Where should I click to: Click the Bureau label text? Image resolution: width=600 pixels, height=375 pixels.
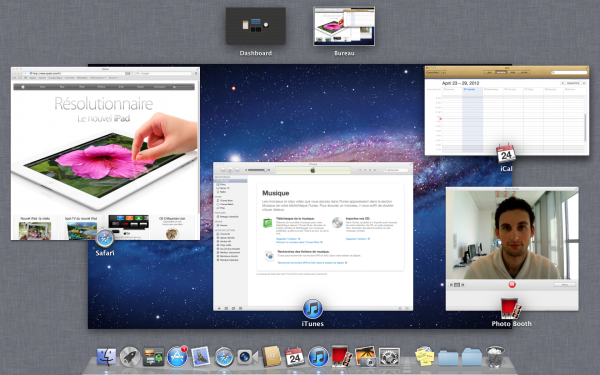click(344, 53)
